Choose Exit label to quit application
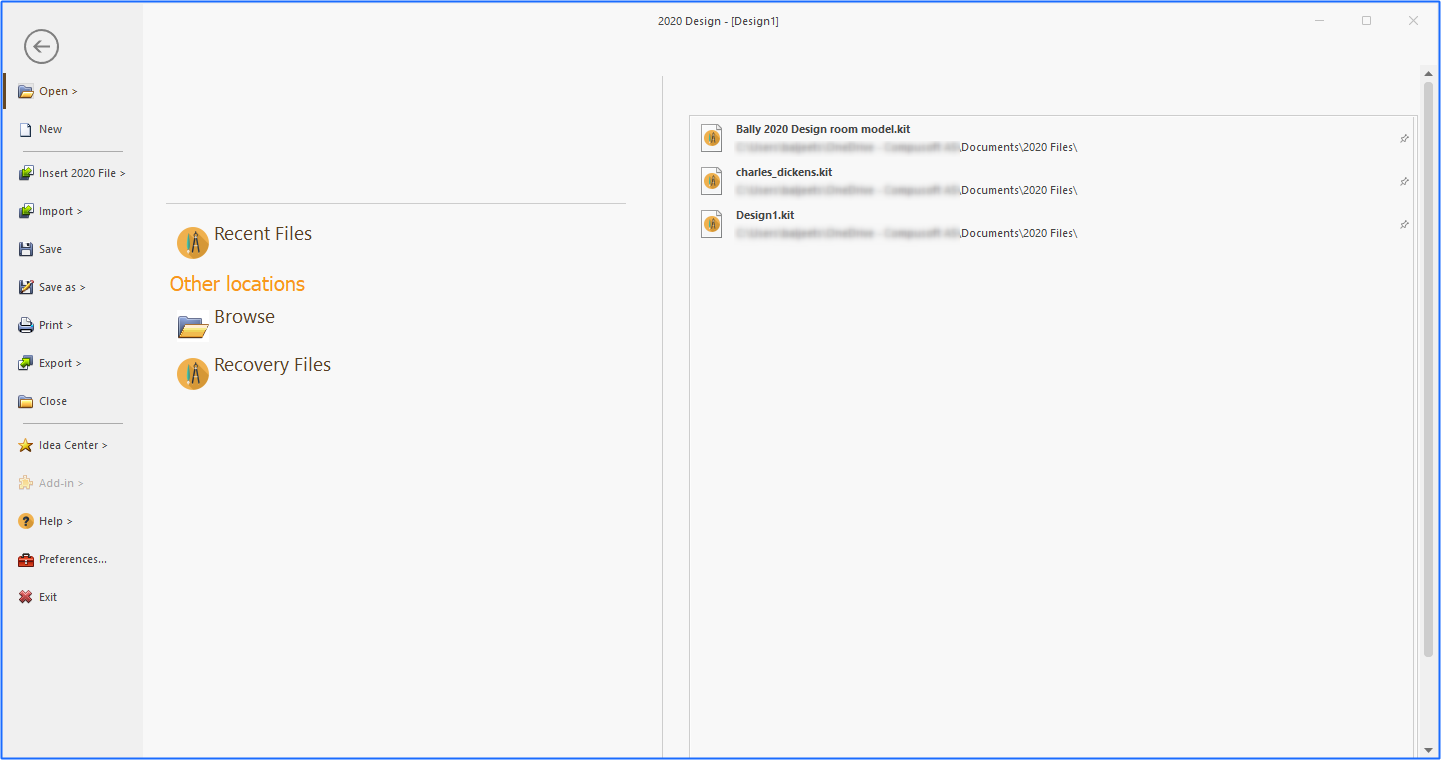 click(x=48, y=597)
